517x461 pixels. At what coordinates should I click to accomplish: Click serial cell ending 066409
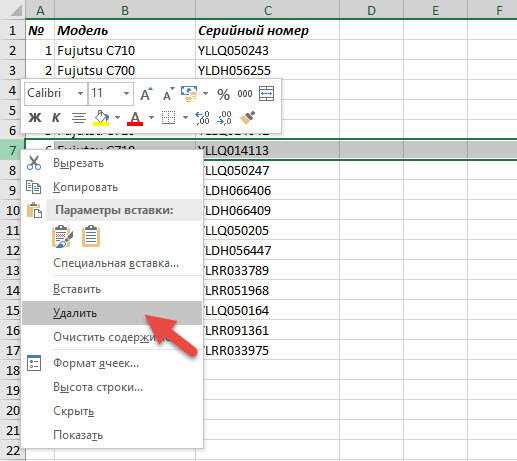tap(271, 210)
